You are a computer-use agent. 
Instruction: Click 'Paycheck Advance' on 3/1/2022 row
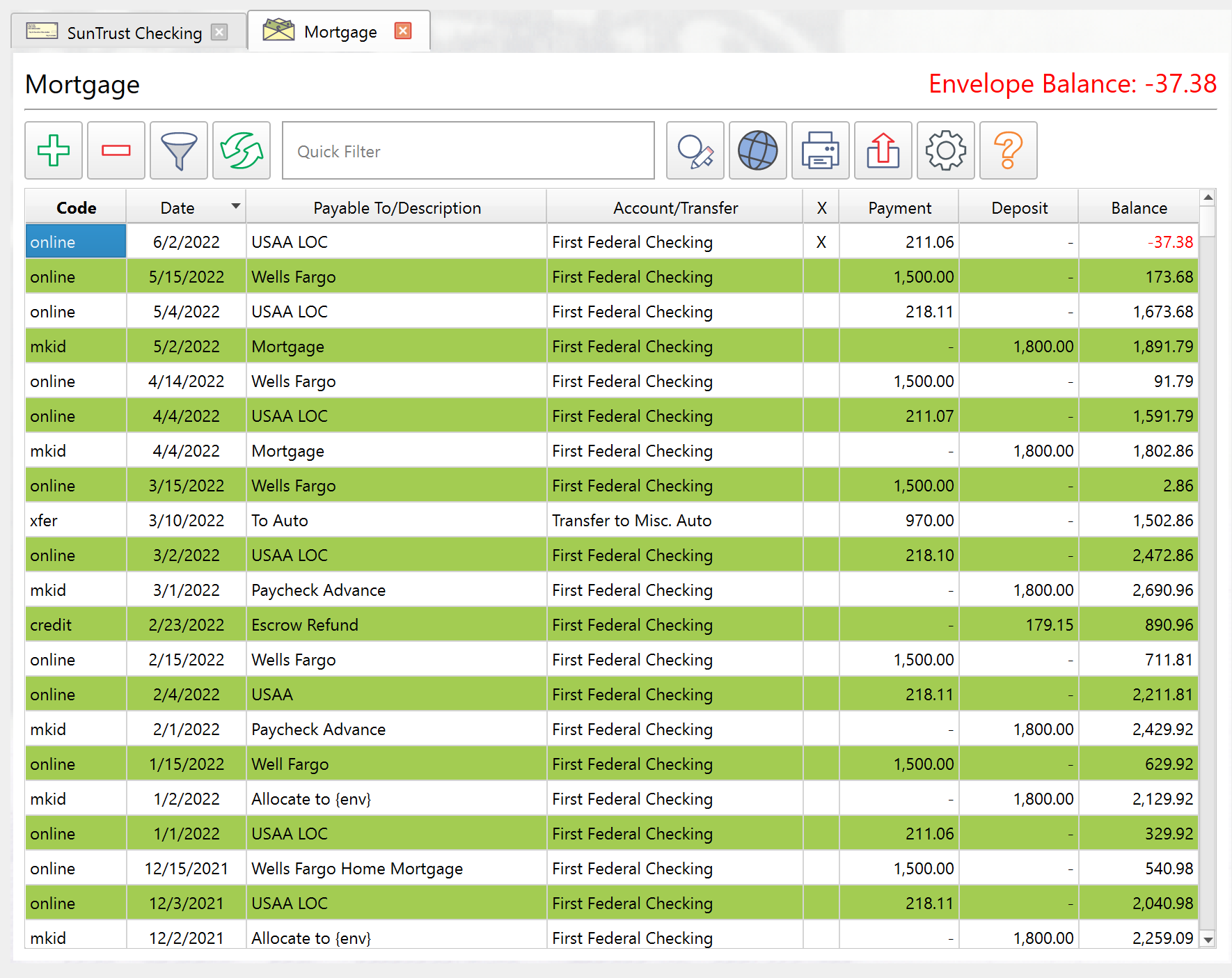click(x=397, y=590)
